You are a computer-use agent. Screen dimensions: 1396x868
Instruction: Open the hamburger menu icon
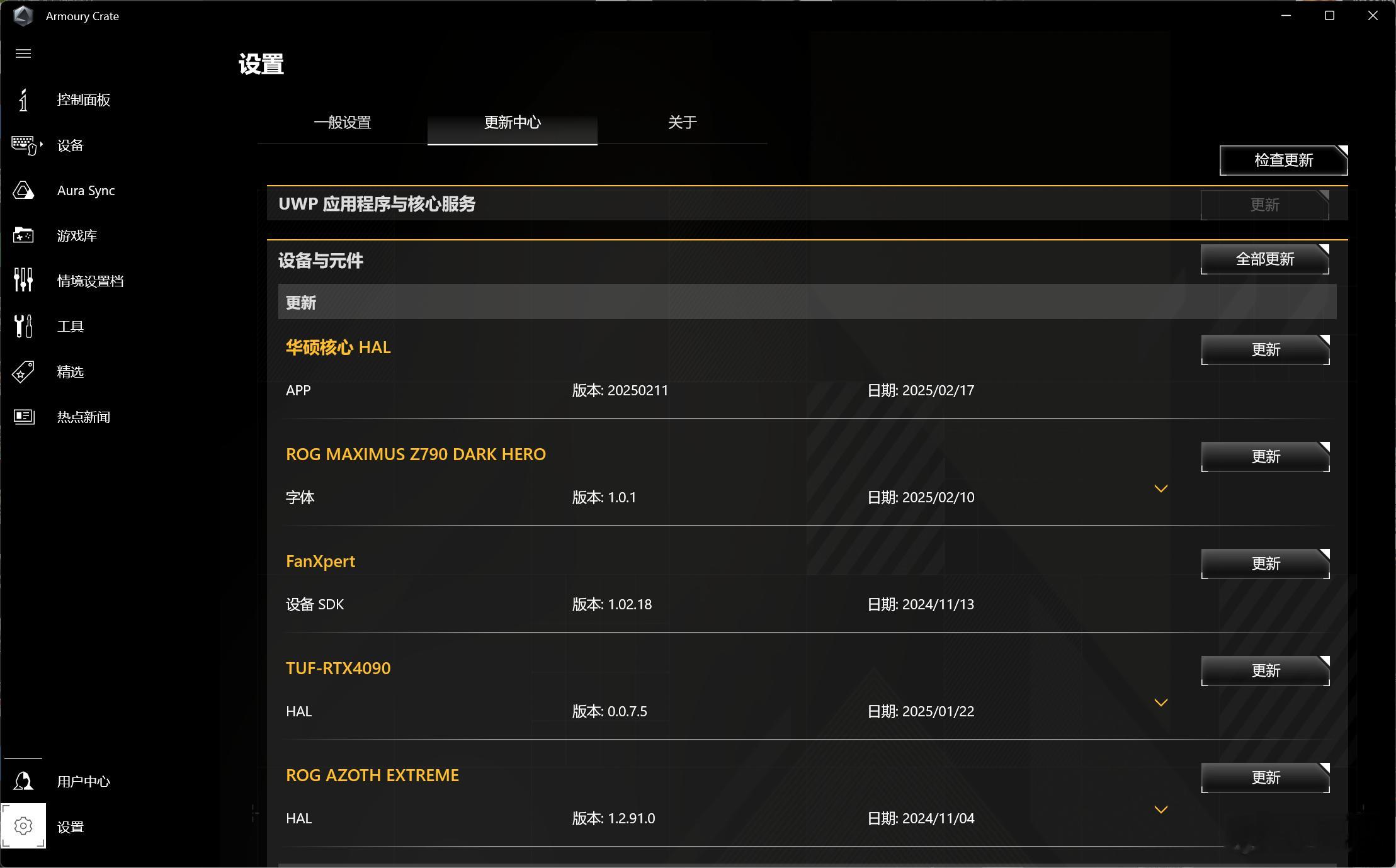pyautogui.click(x=23, y=54)
